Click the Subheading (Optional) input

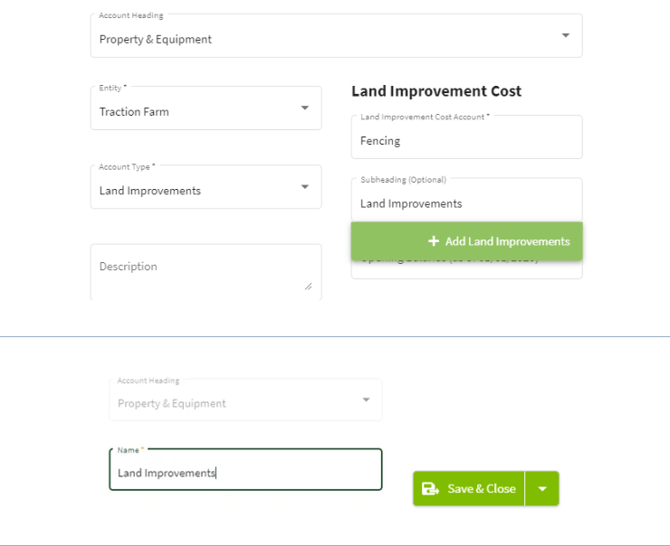point(466,203)
